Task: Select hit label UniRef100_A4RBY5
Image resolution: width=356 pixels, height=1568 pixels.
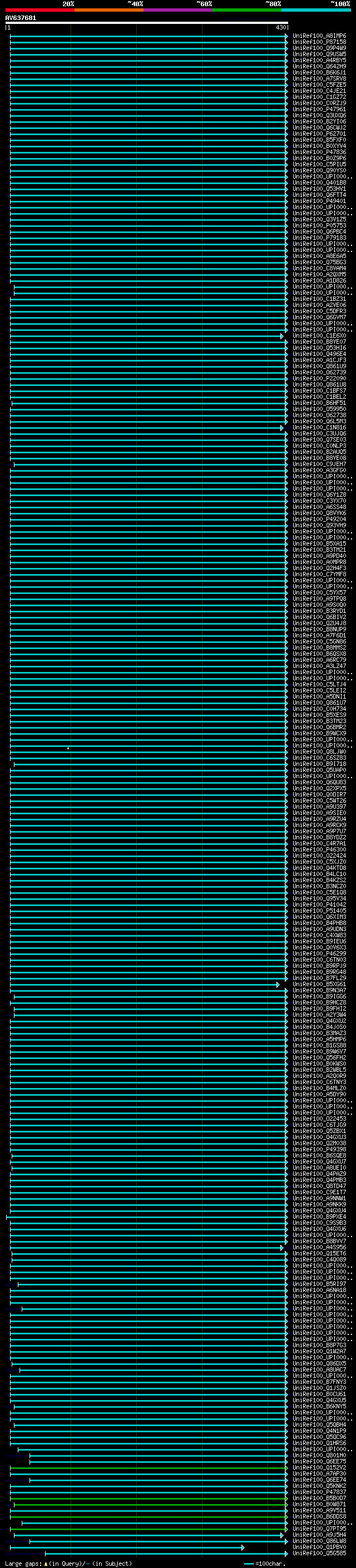Action: 319,61
